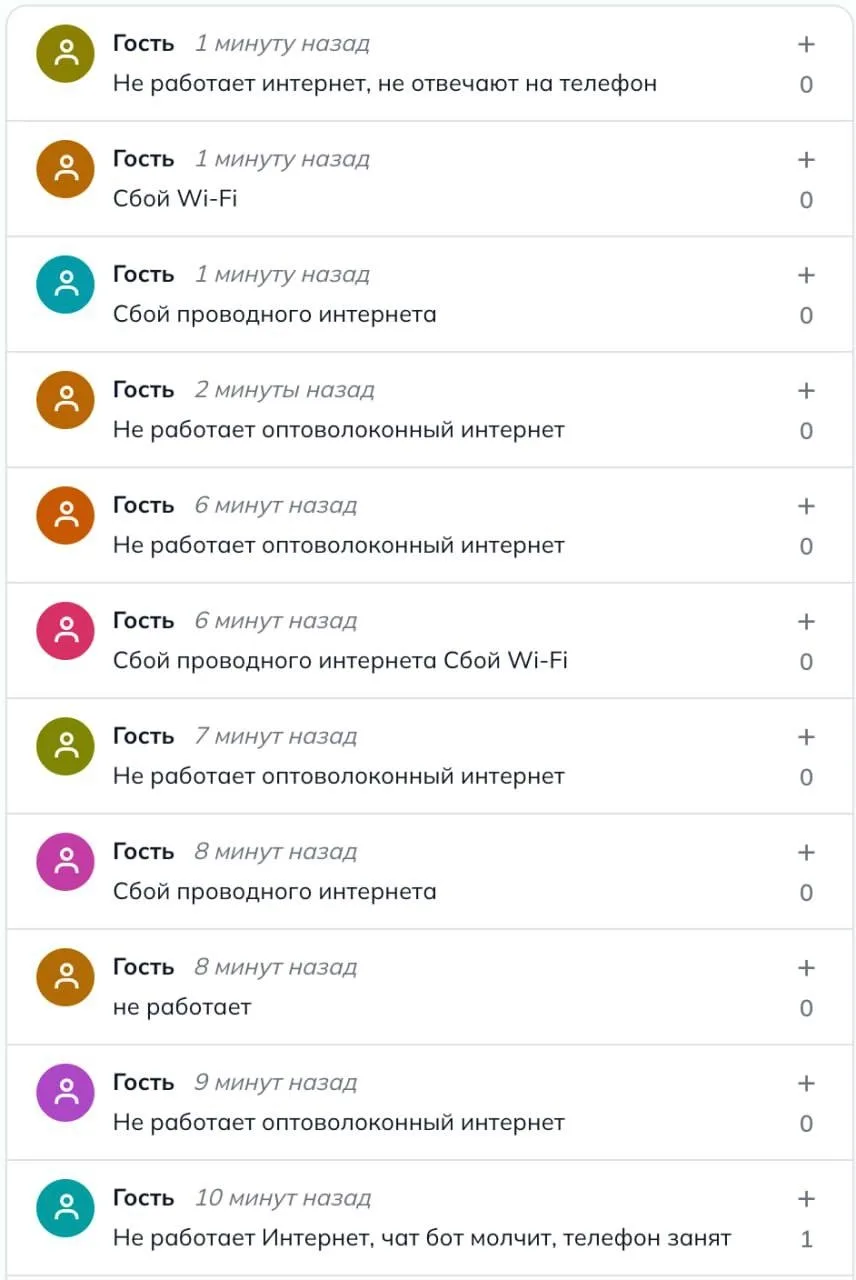This screenshot has height=1280, width=856.
Task: Click the plus on the 9 минут назад comment
Action: (x=806, y=1083)
